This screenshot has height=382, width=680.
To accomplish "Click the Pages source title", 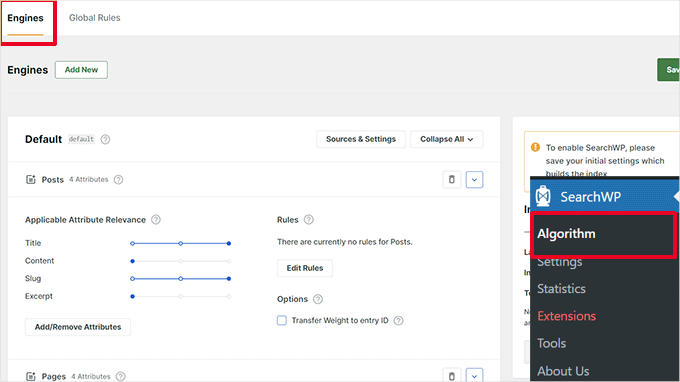I will 53,376.
